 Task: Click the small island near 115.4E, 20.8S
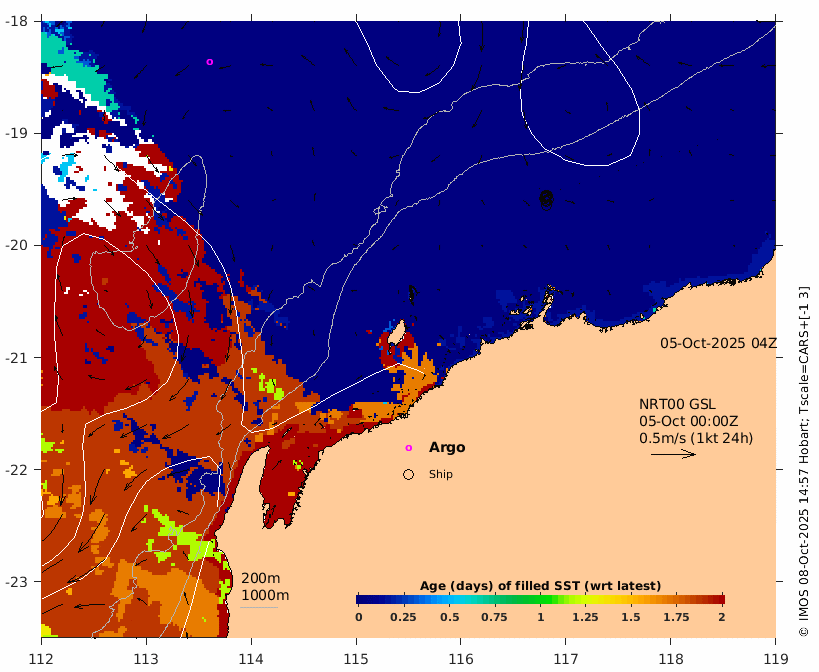397,332
